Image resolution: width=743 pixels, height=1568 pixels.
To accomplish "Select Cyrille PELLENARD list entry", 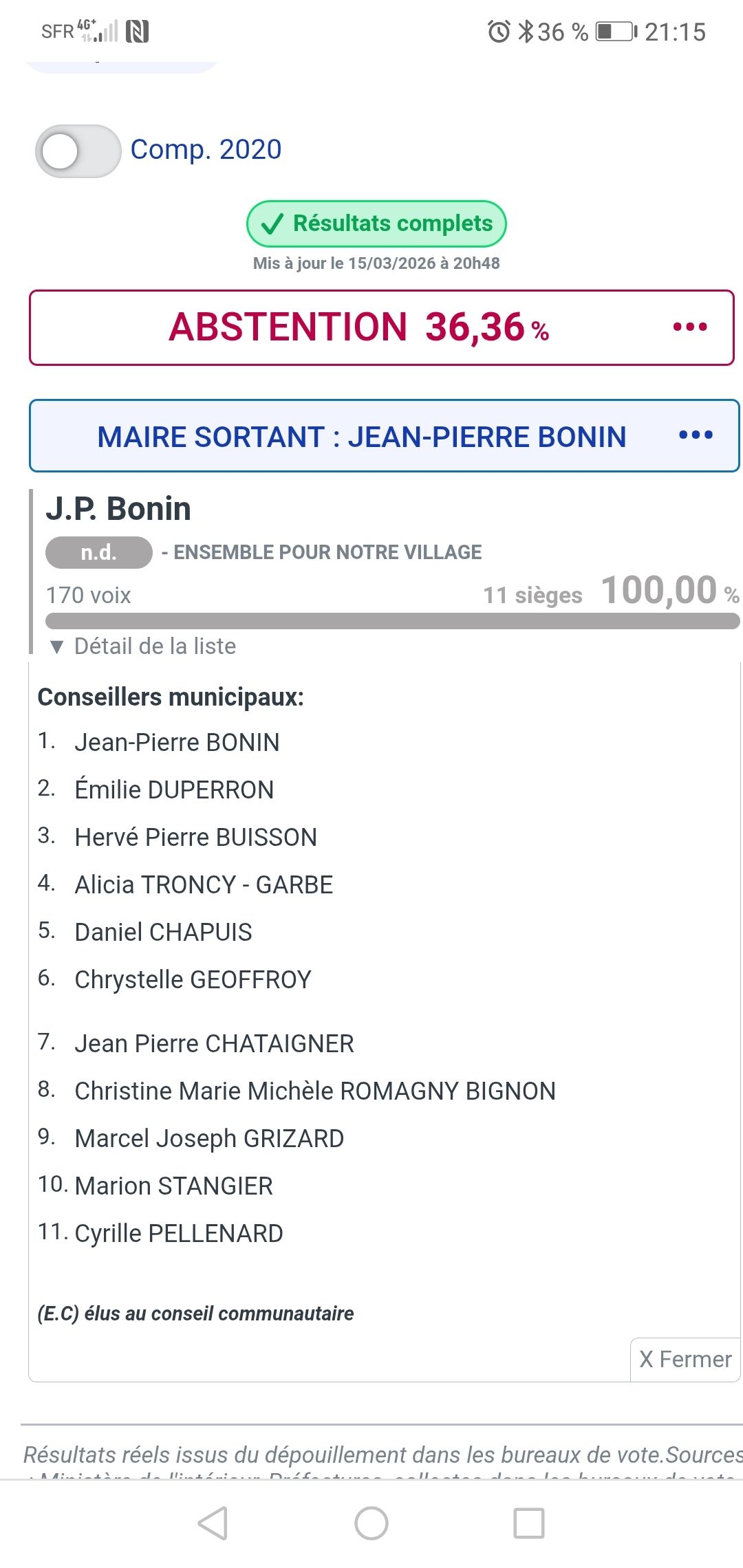I will pos(179,1234).
